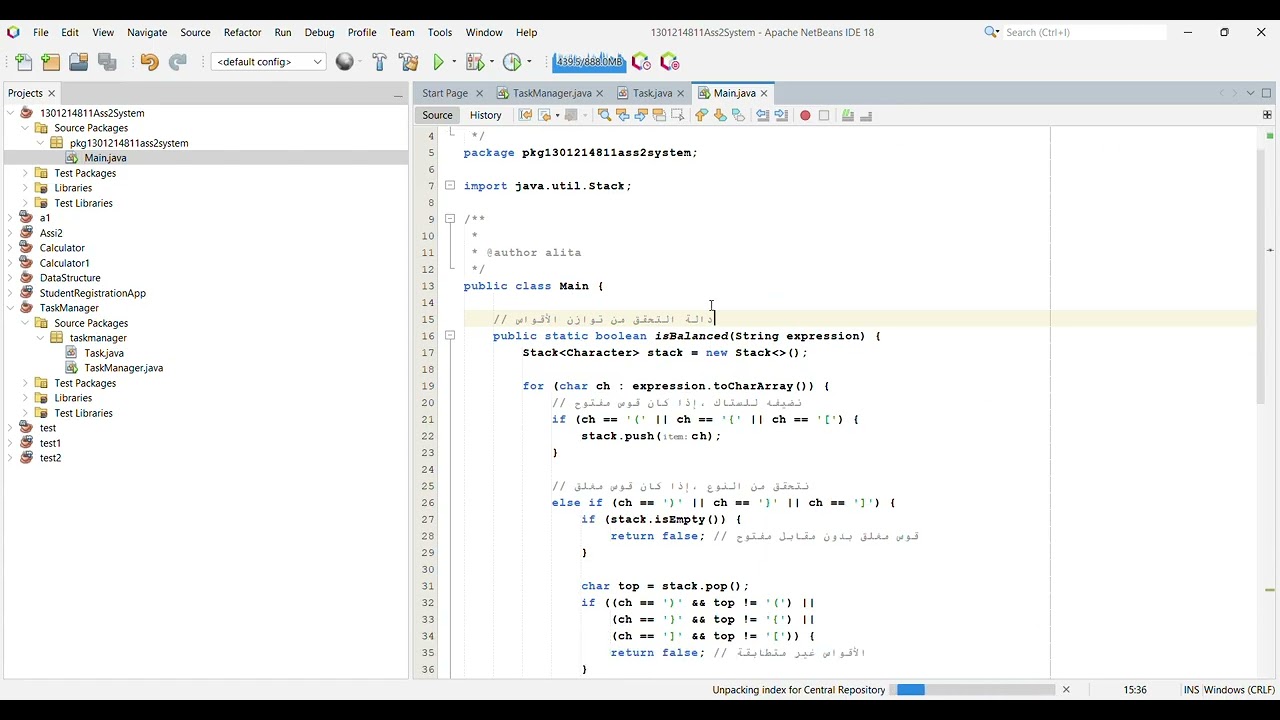Click the Search (Ctrl+I) field
The width and height of the screenshot is (1280, 720).
1084,32
